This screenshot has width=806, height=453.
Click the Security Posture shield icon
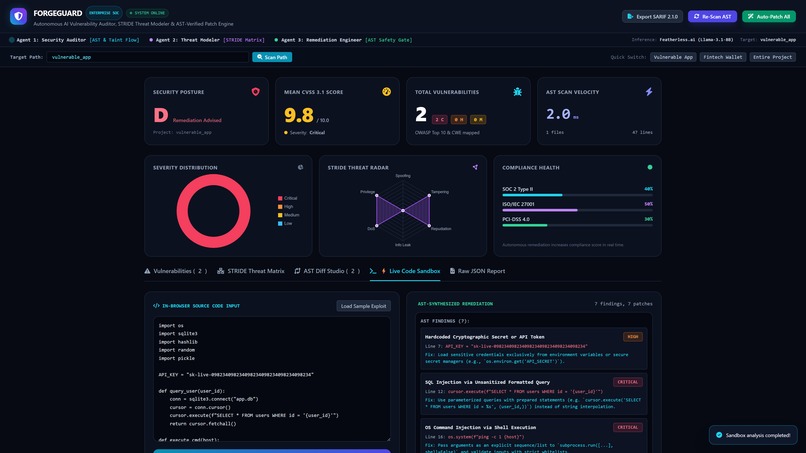click(x=255, y=92)
